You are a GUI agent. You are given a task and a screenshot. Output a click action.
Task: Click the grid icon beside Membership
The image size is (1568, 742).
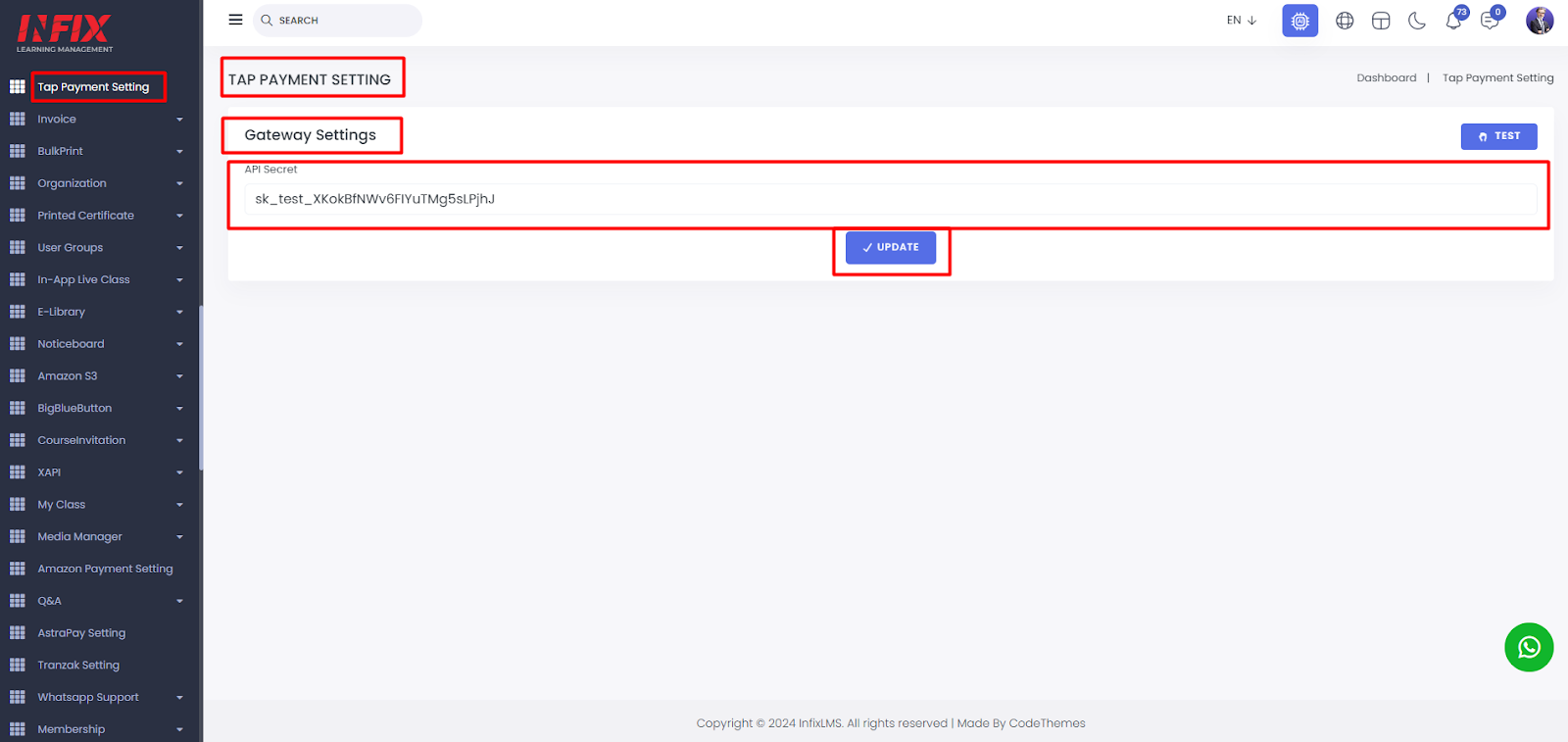coord(18,729)
